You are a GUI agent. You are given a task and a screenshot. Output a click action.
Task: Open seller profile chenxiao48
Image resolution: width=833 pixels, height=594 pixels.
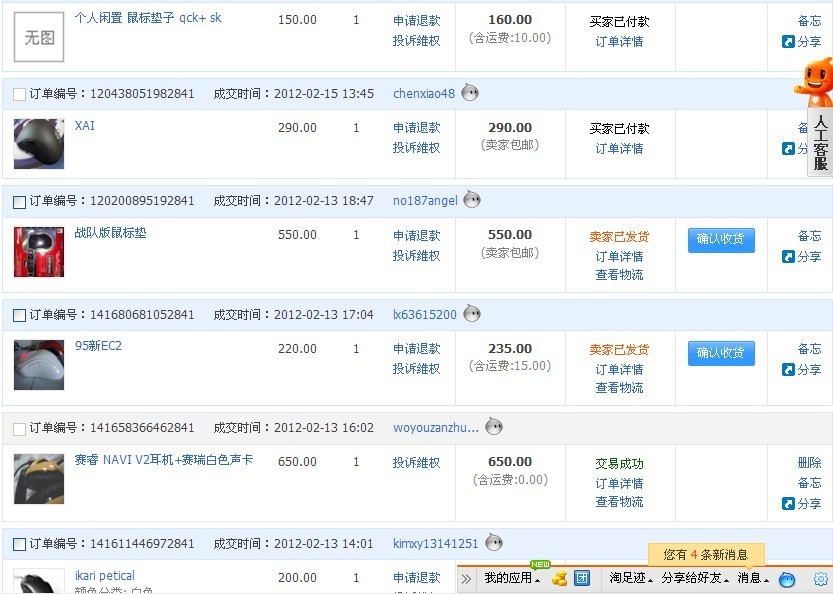424,94
